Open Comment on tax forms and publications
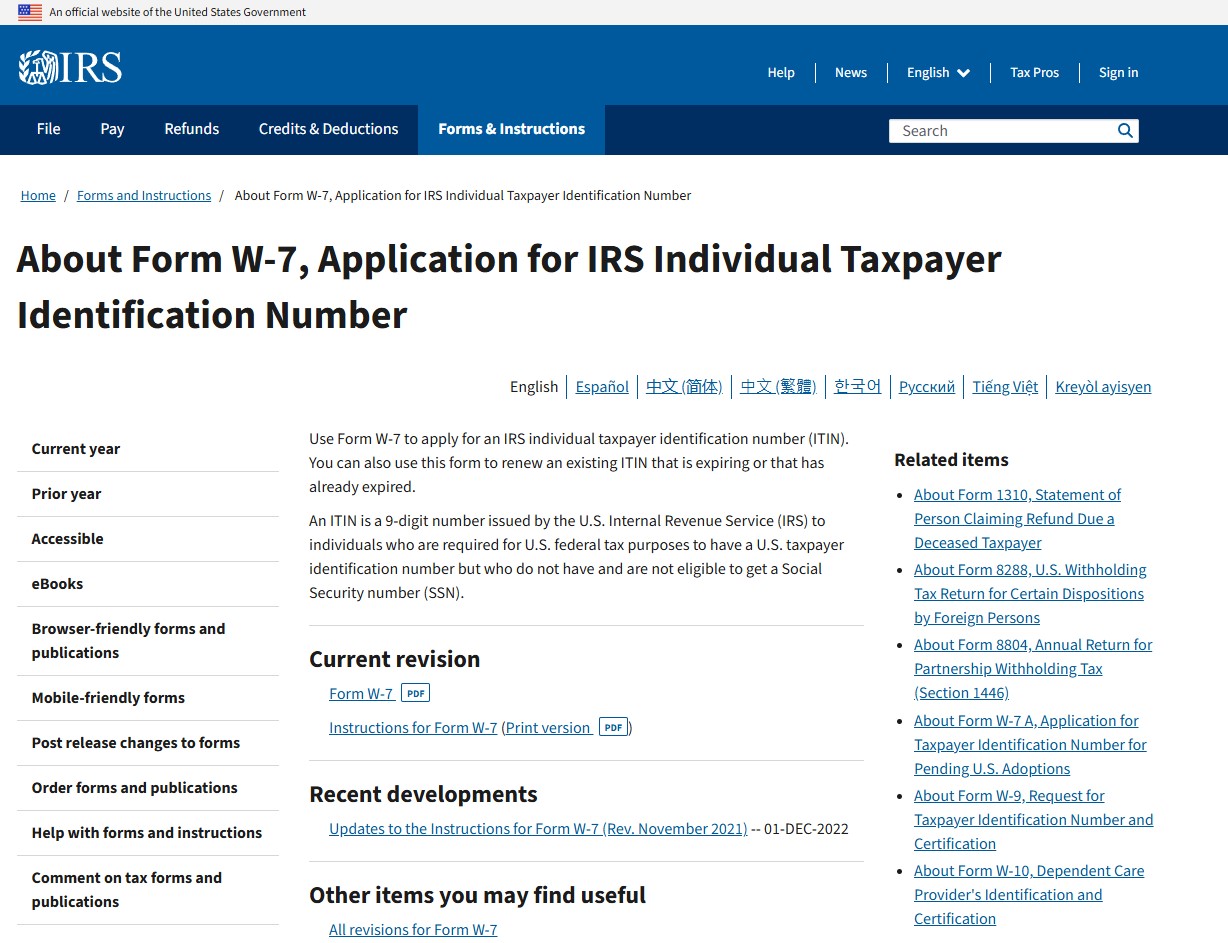1228x943 pixels. click(148, 890)
